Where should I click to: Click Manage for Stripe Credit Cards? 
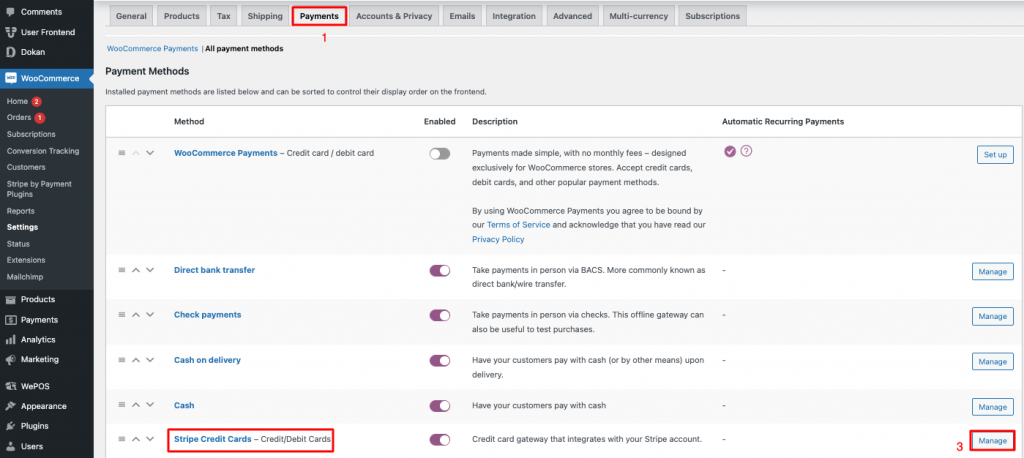[x=993, y=441]
